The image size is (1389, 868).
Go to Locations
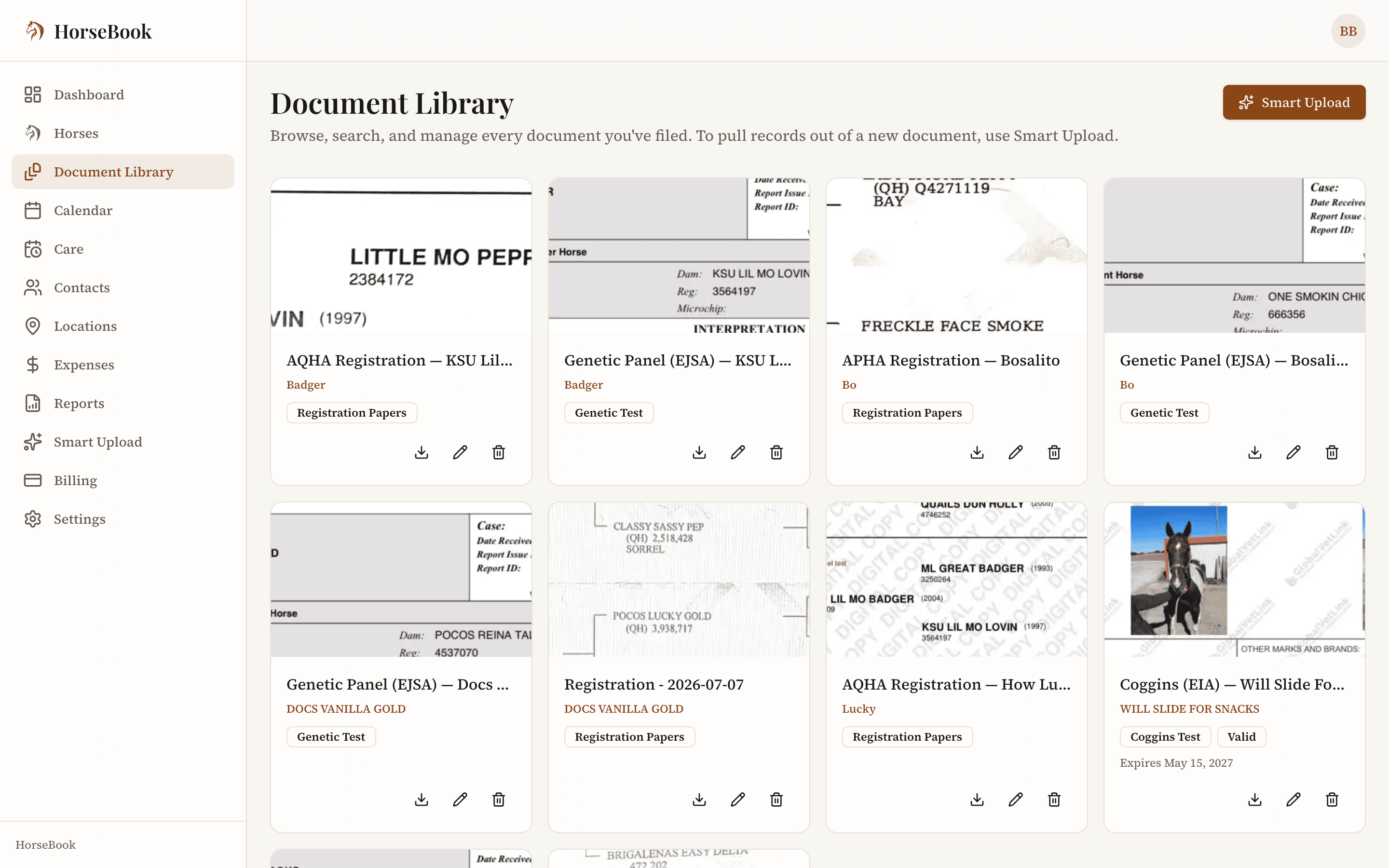123,326
